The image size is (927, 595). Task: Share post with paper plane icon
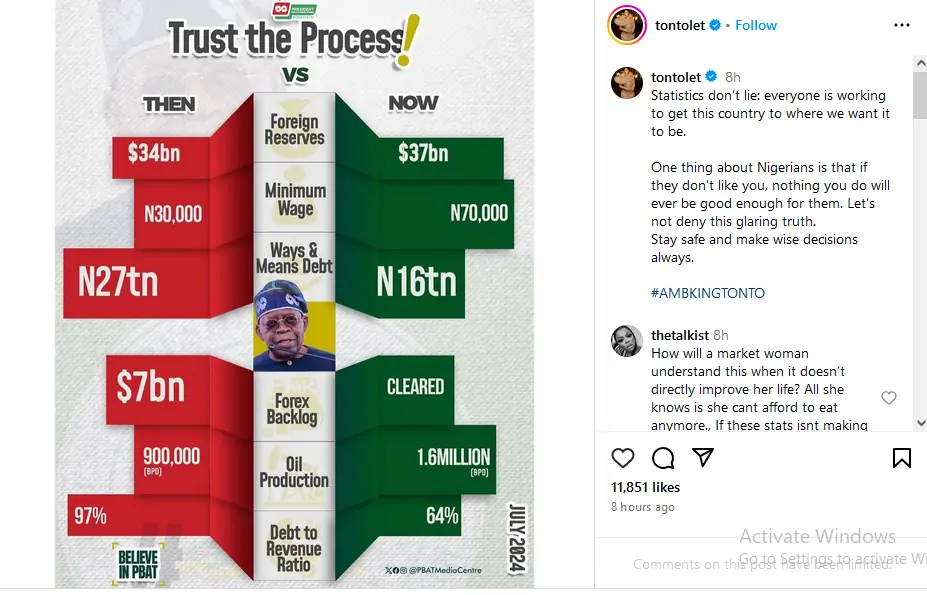point(703,457)
